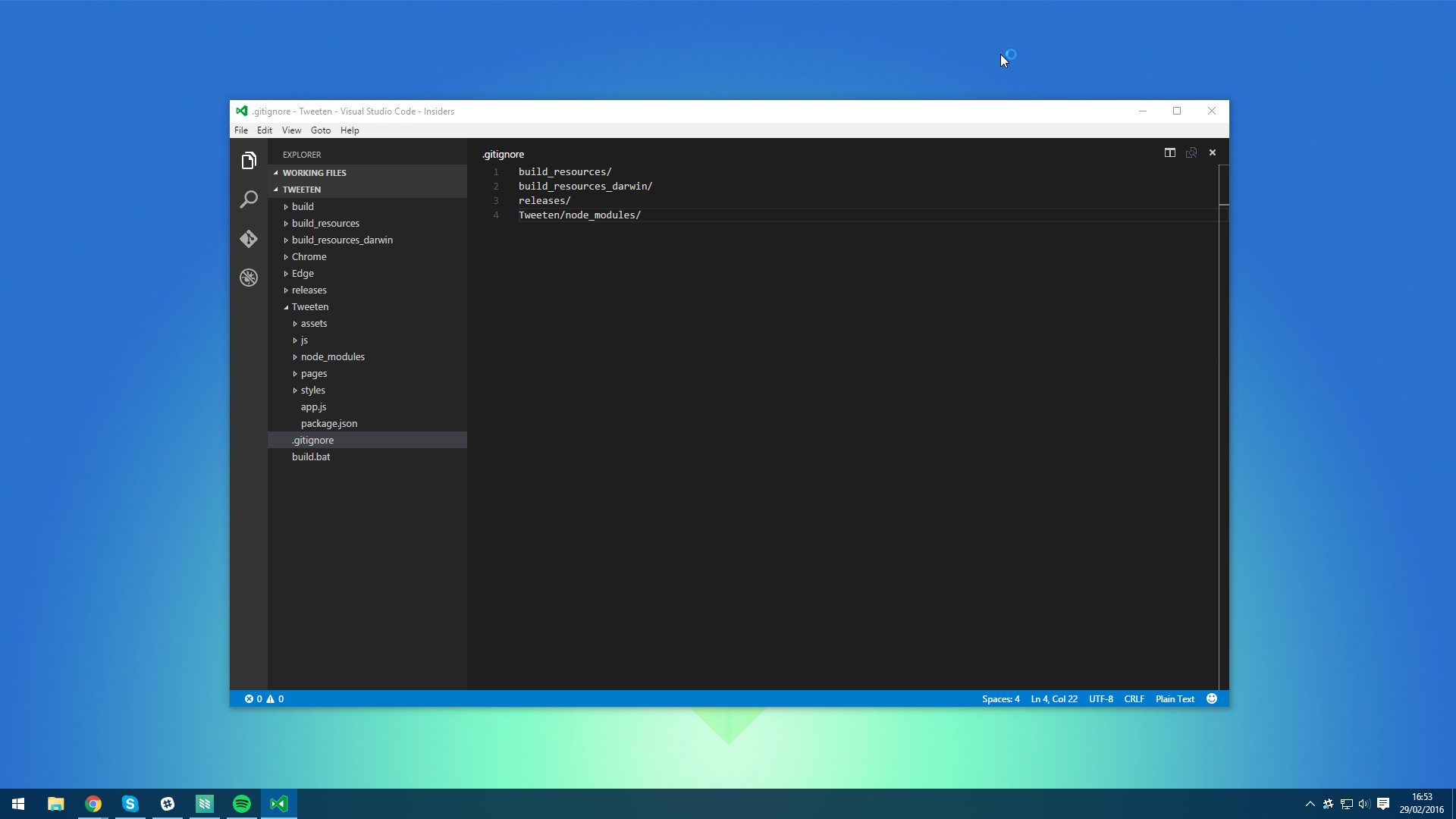Click Ln 4, Col 22 to go to line

point(1054,699)
